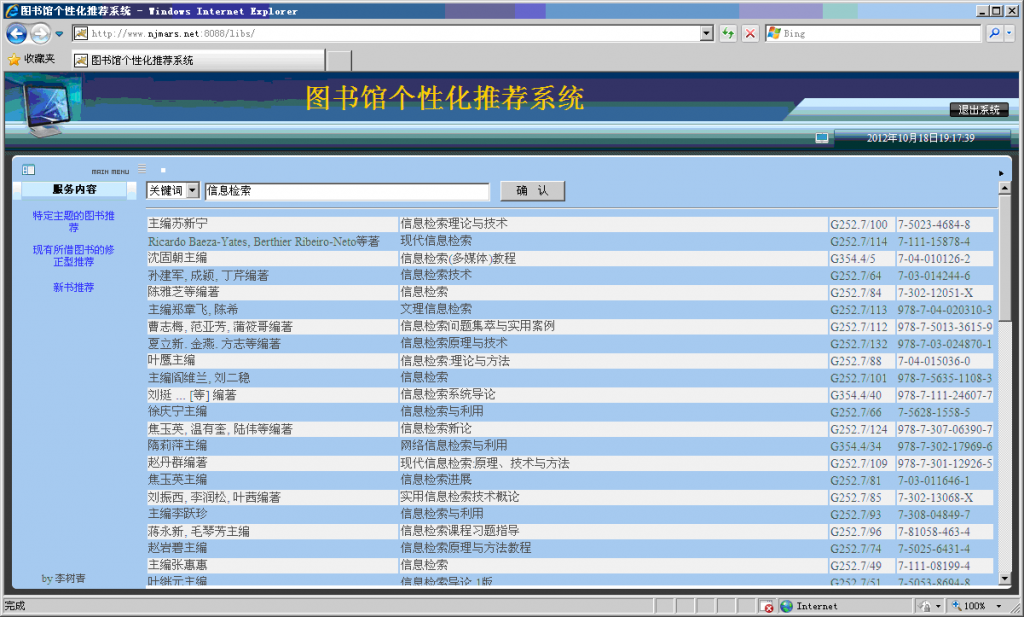Select ISBN 7-302-12051-X

pos(935,293)
